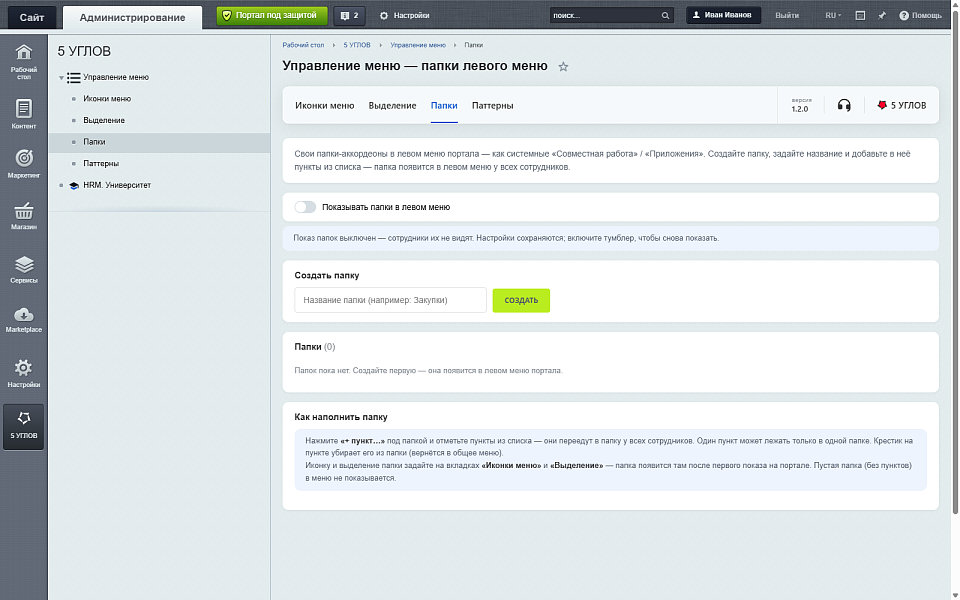The width and height of the screenshot is (960, 600).
Task: Click the Выйти logout link
Action: pos(787,15)
